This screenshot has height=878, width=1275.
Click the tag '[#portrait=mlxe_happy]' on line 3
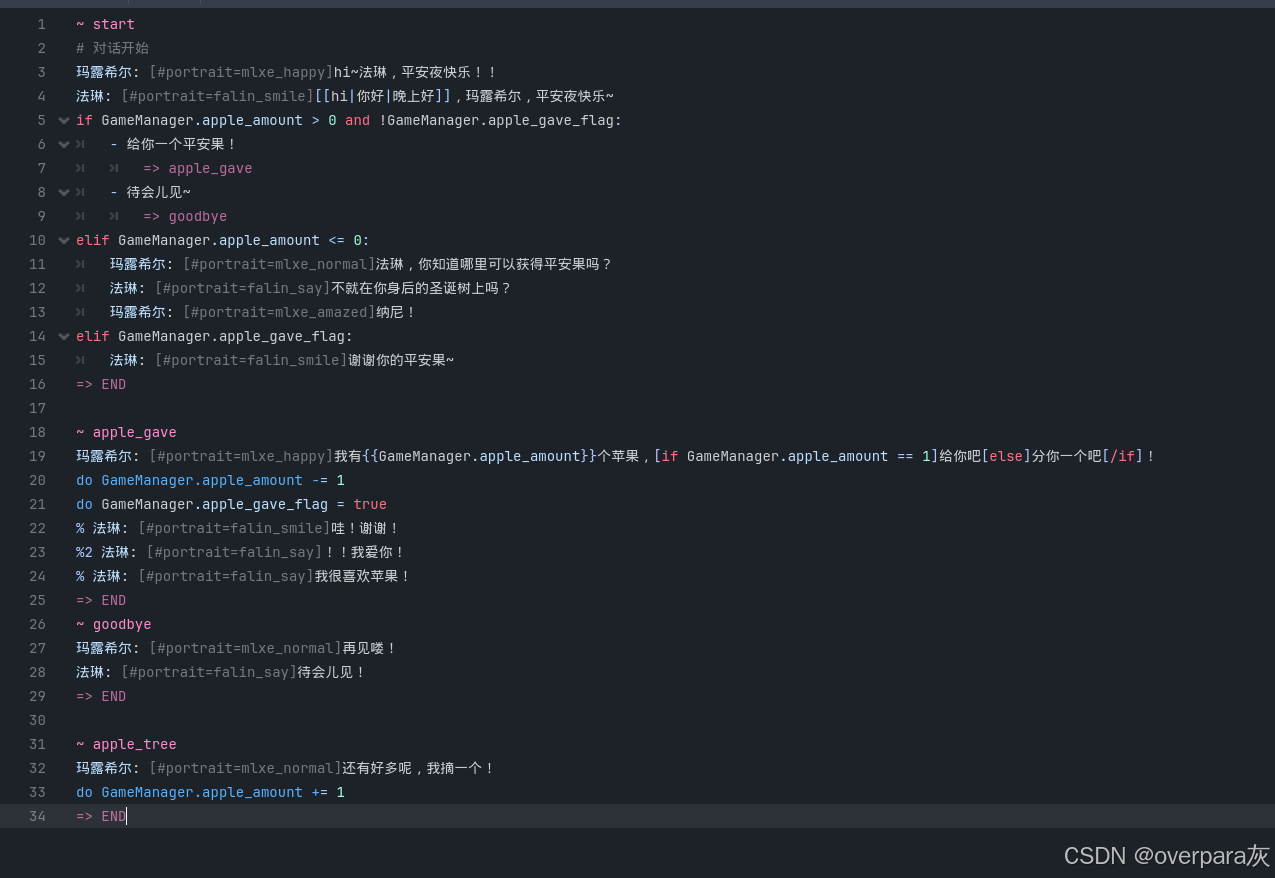click(241, 72)
